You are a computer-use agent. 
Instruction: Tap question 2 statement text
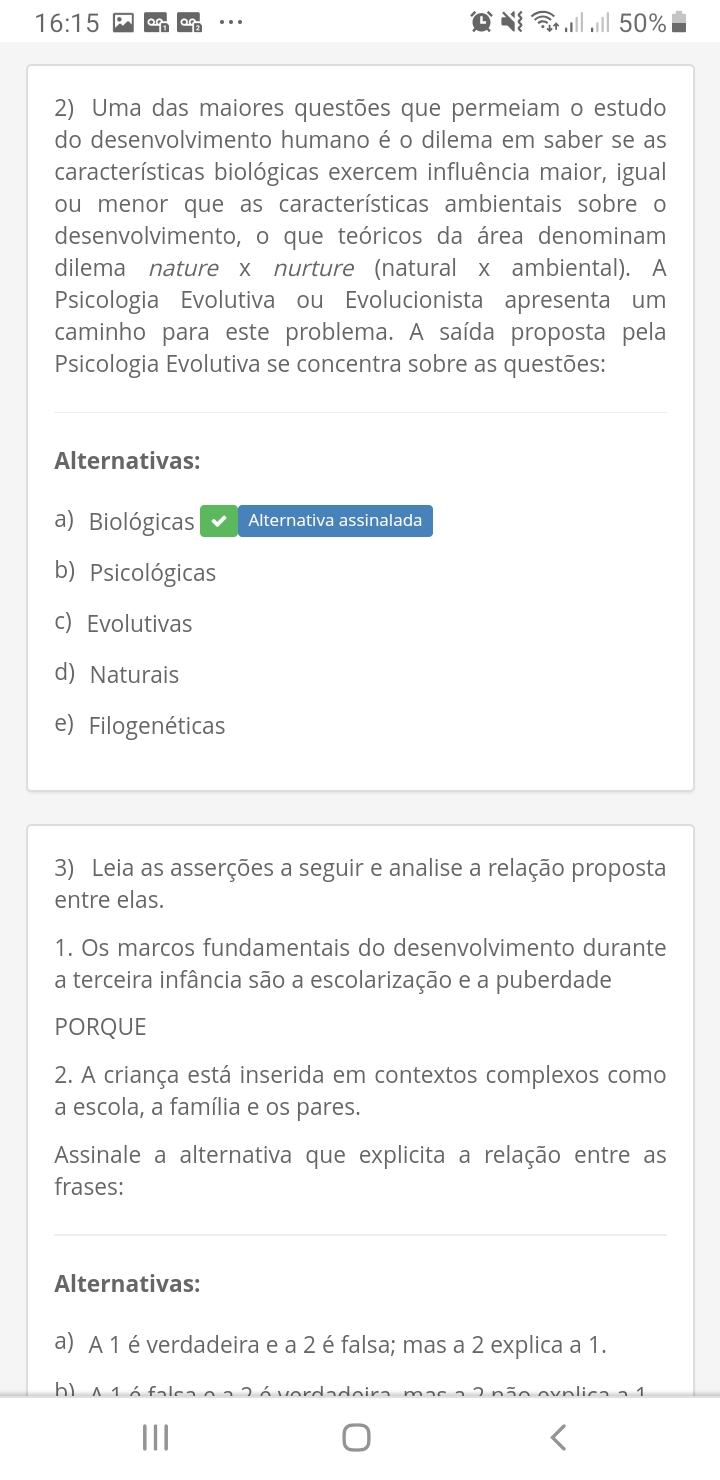tap(360, 236)
